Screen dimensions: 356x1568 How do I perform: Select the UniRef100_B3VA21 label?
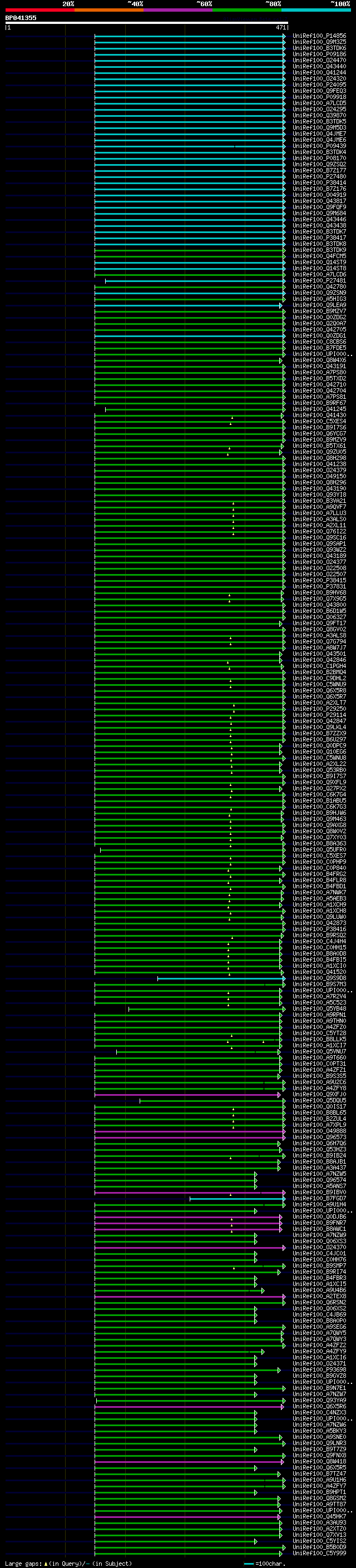click(319, 501)
